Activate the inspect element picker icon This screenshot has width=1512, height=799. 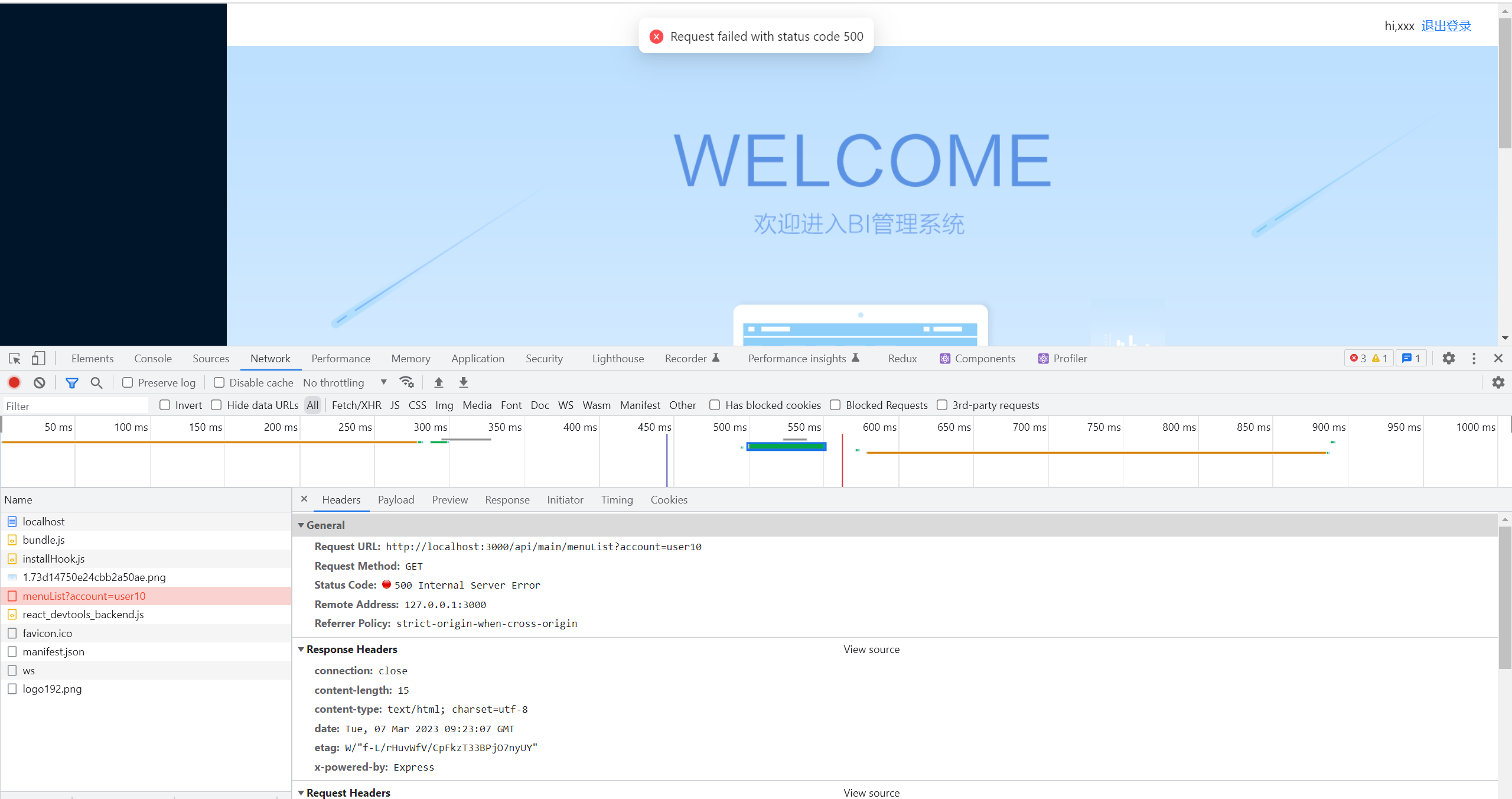click(15, 358)
